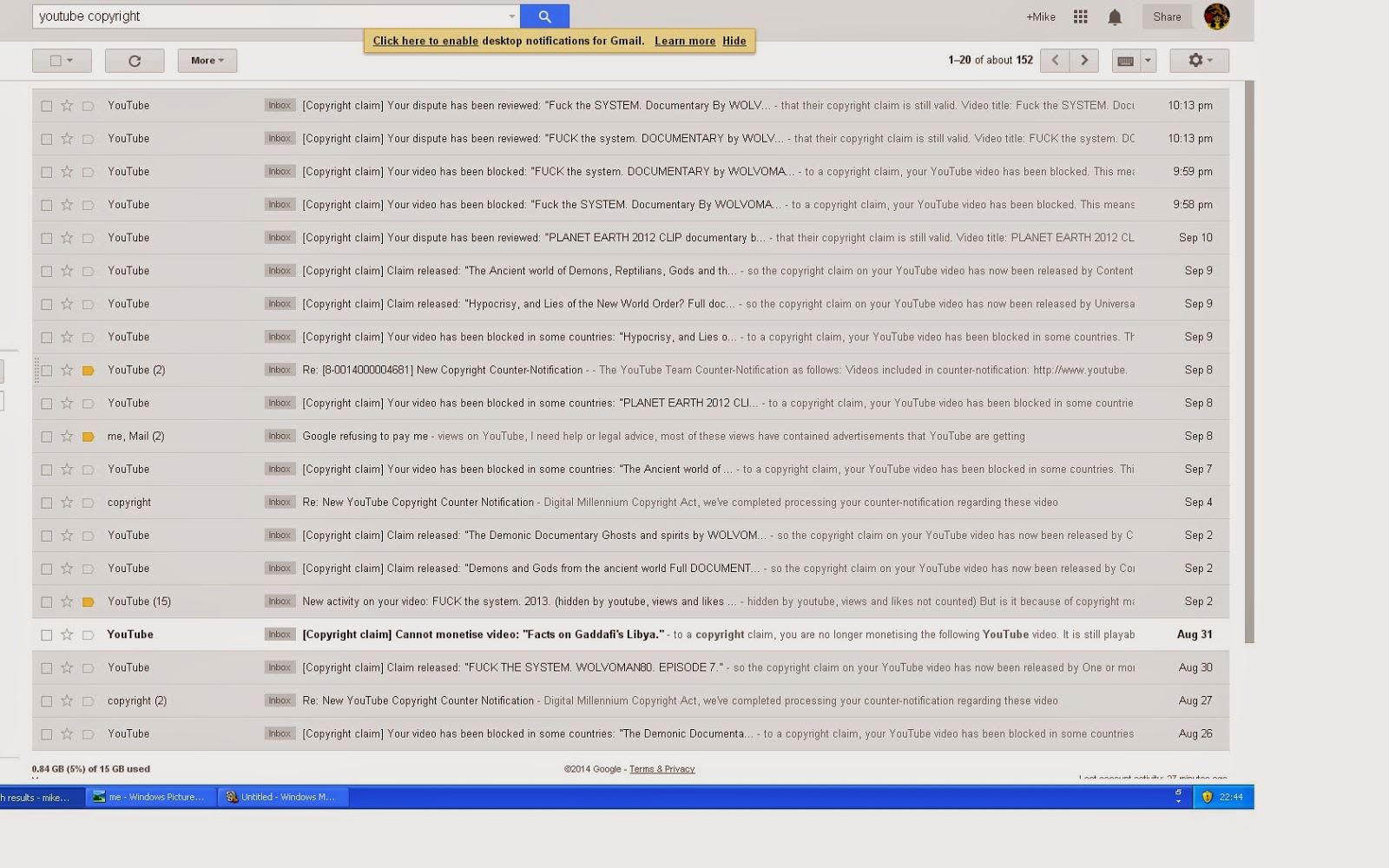The height and width of the screenshot is (868, 1389).
Task: Switch to search results - mike taskbar window
Action: 41,797
